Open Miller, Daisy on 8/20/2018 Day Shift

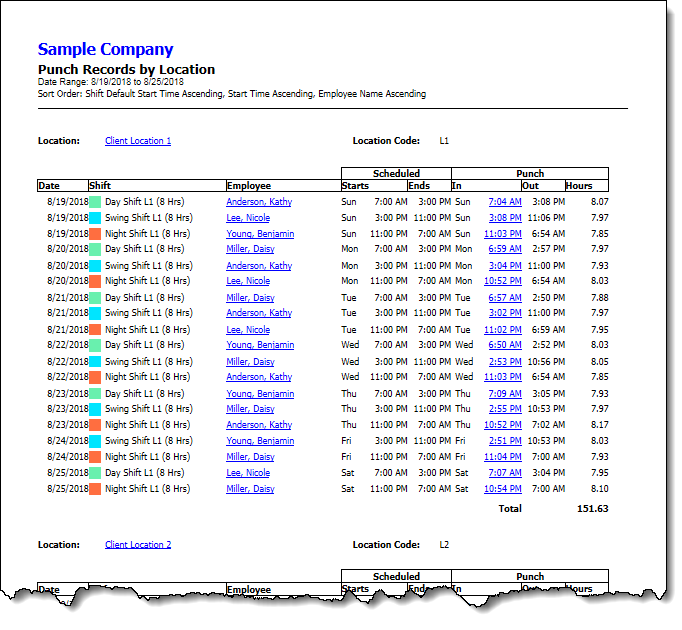[250, 248]
